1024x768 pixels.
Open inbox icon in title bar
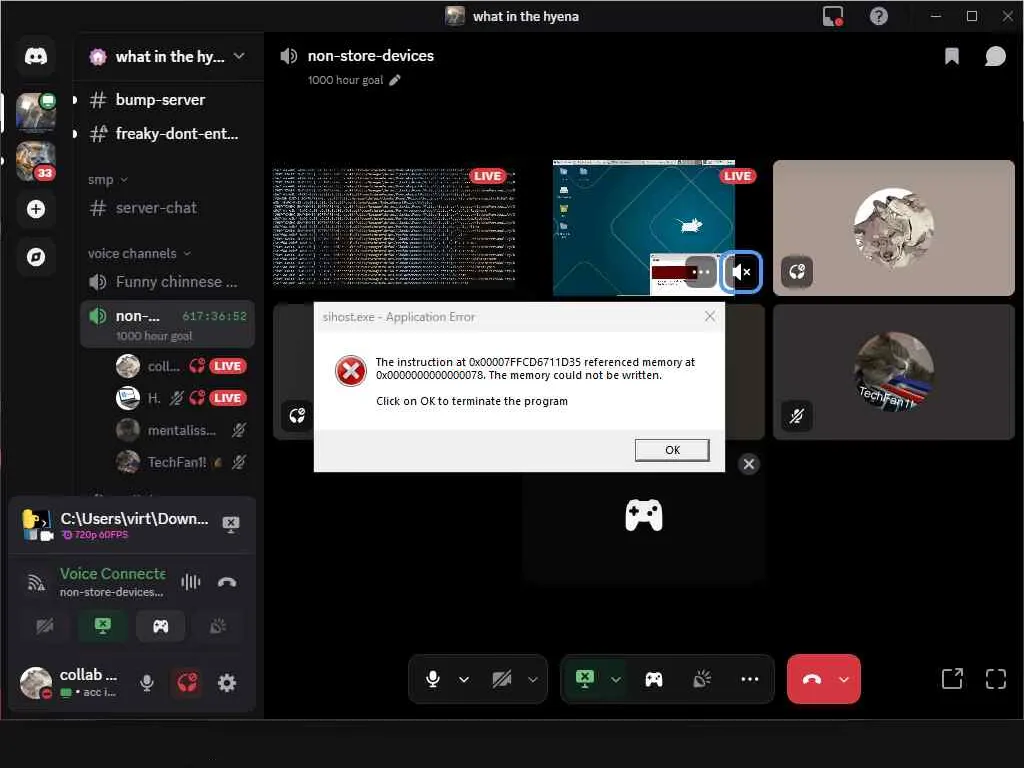[833, 16]
